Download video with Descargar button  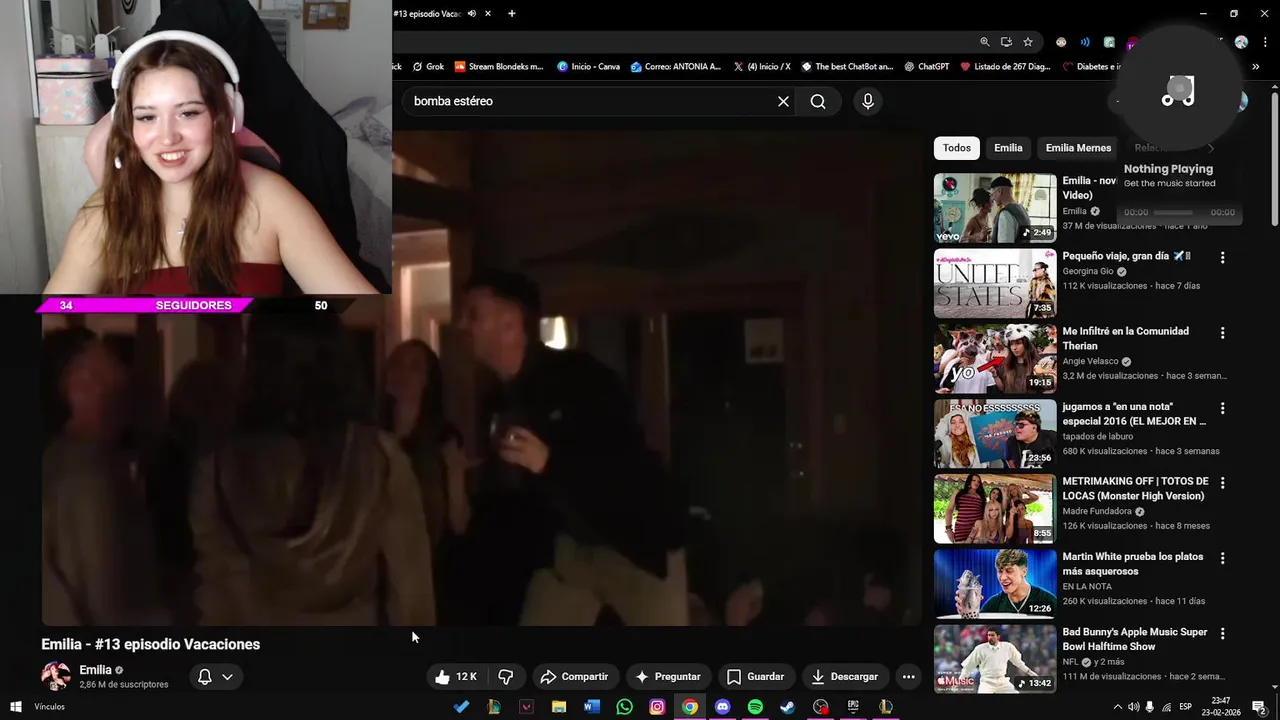tap(845, 677)
